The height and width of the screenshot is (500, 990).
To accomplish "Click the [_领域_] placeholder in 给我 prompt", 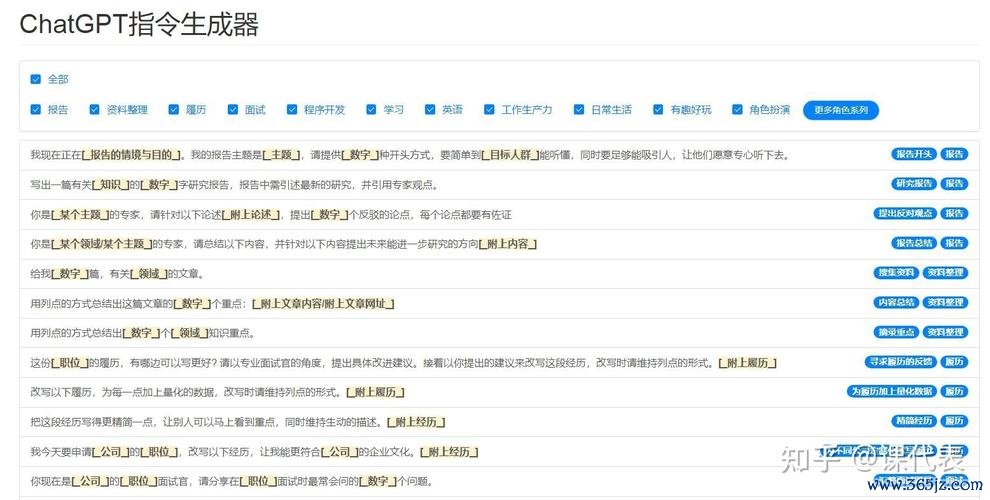I will tap(149, 274).
